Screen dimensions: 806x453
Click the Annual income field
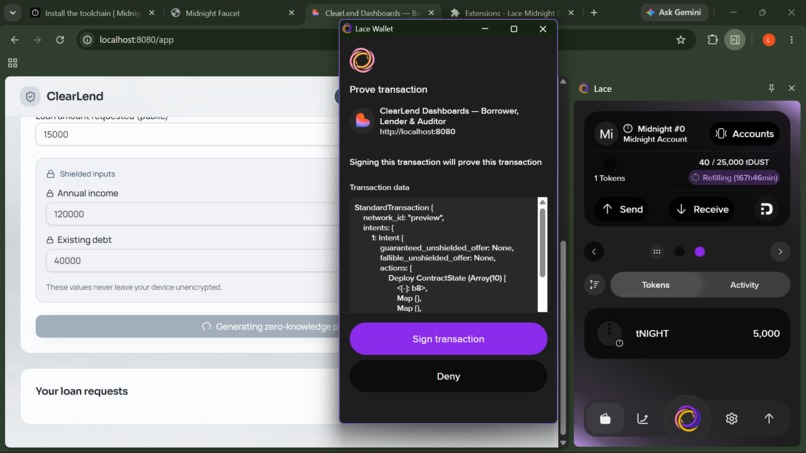[192, 214]
